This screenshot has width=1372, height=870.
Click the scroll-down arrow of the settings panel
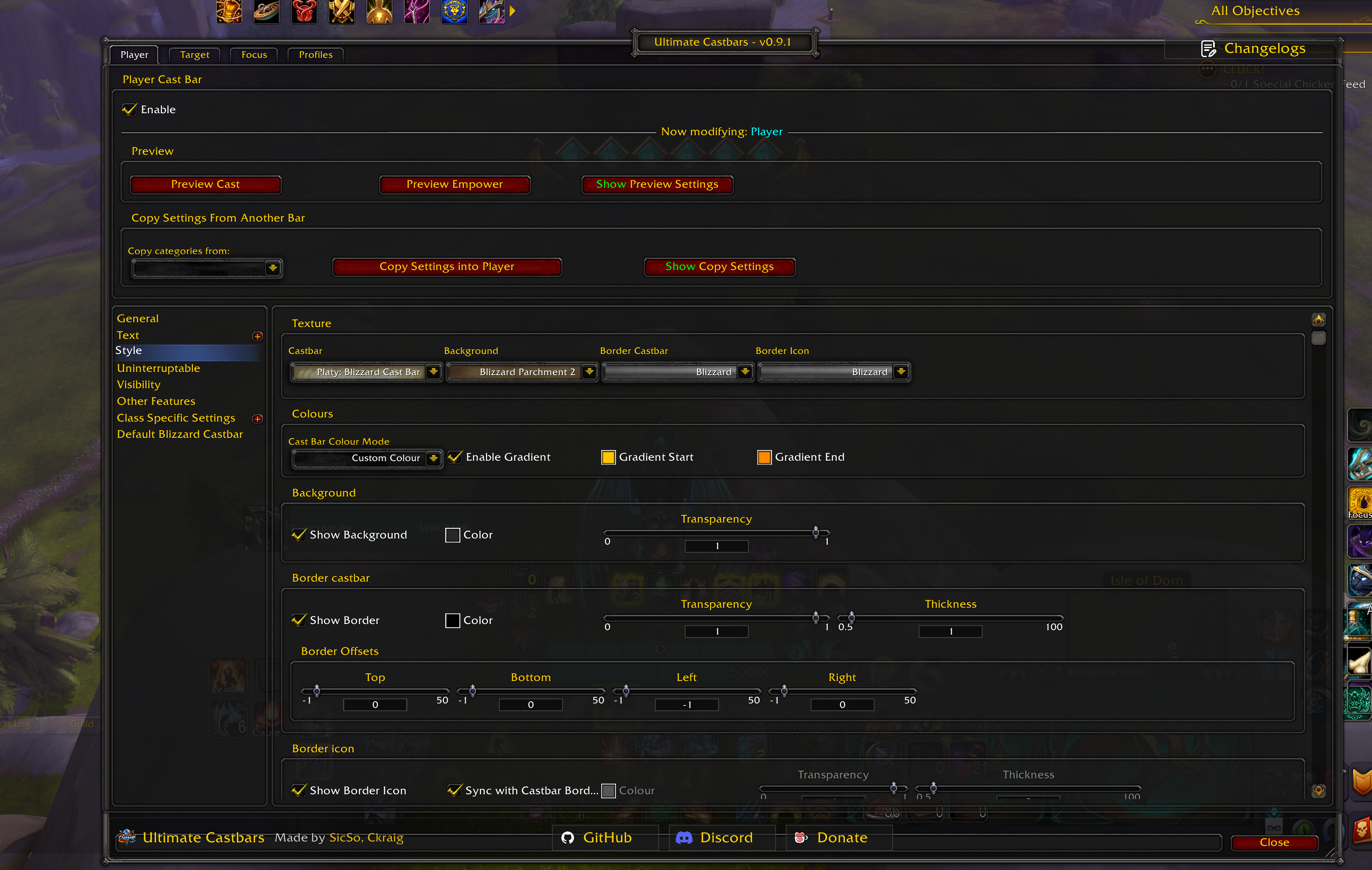[1319, 790]
